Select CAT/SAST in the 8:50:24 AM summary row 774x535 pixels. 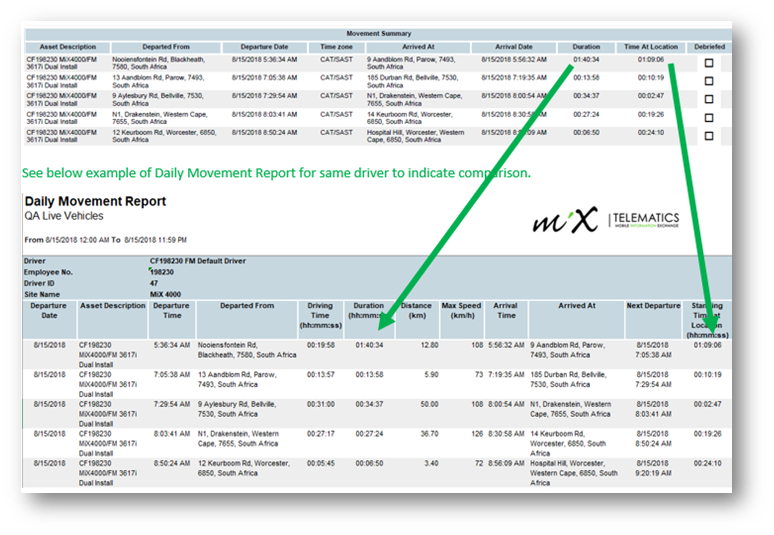point(336,132)
